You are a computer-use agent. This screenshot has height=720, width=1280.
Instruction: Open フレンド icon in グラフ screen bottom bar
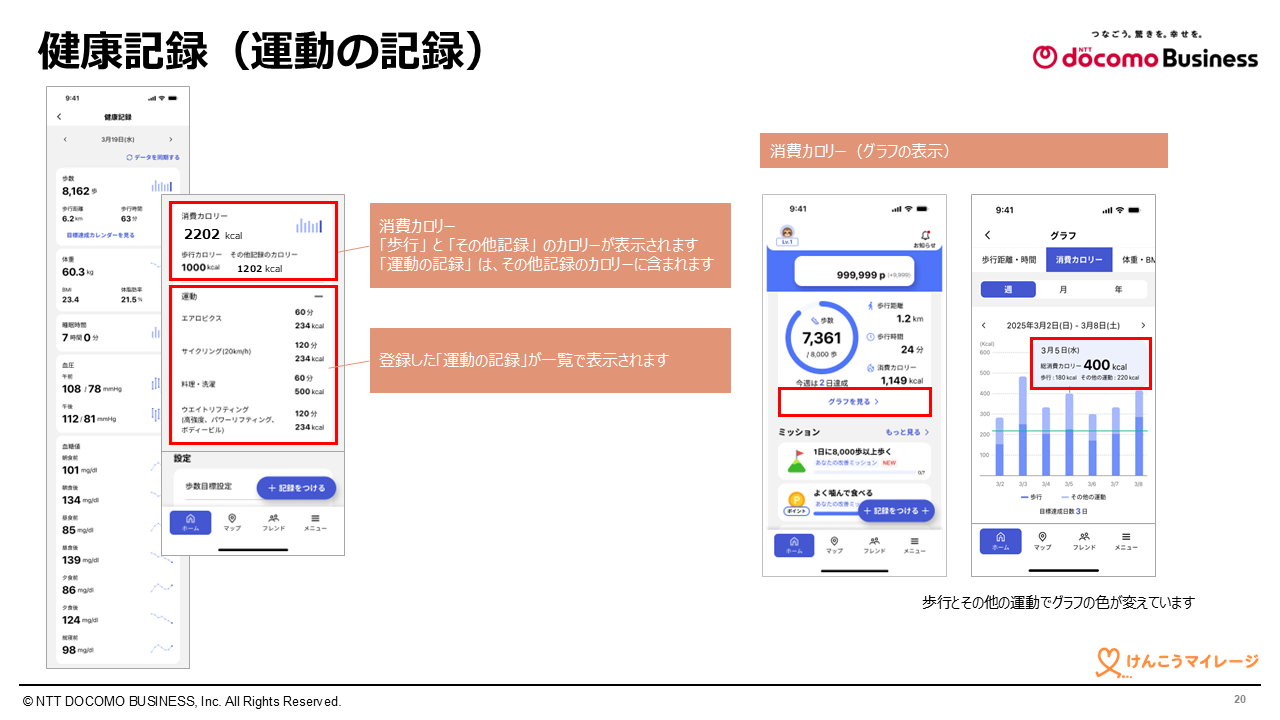click(1084, 540)
